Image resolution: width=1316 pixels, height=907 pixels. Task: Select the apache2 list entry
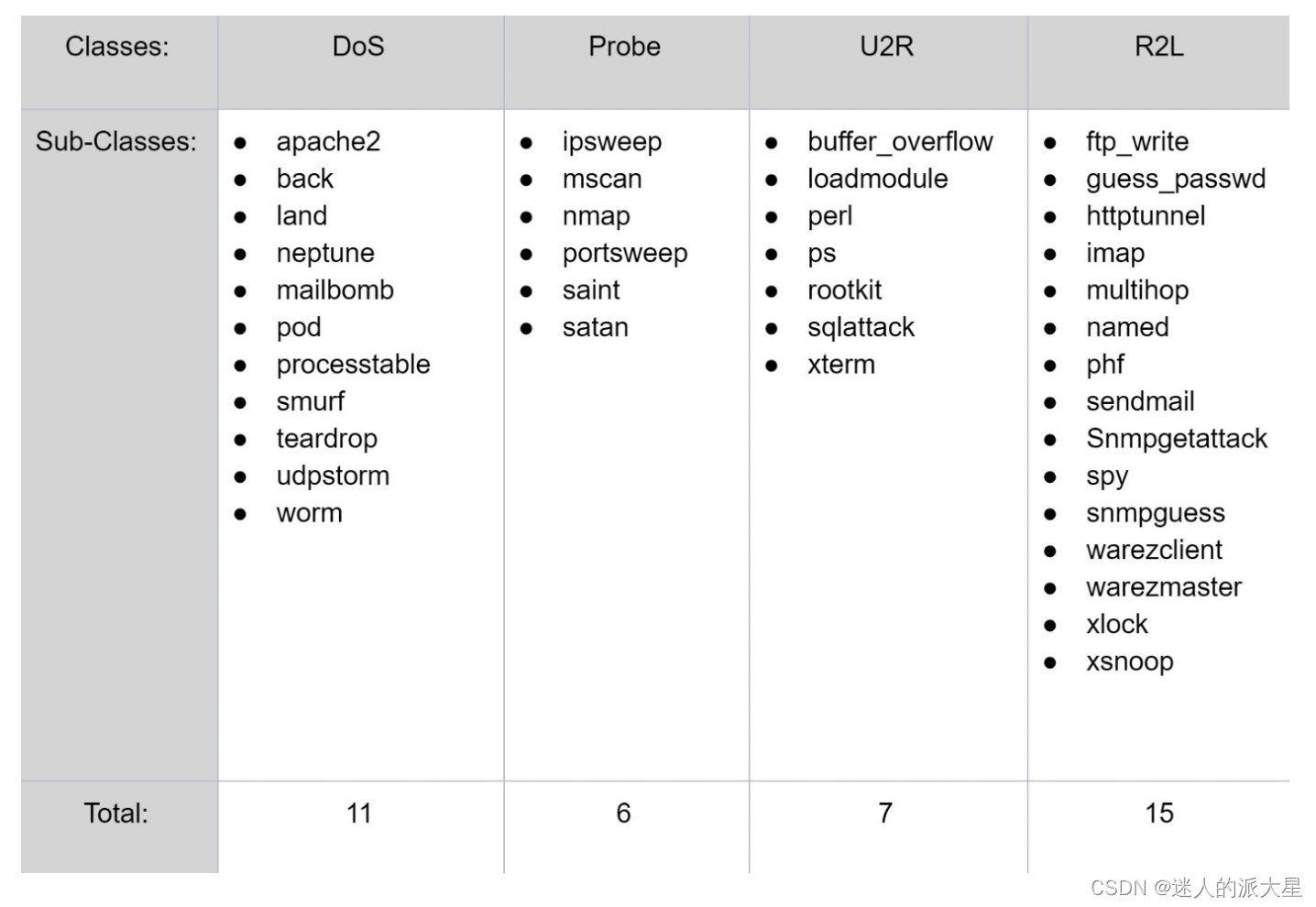328,142
